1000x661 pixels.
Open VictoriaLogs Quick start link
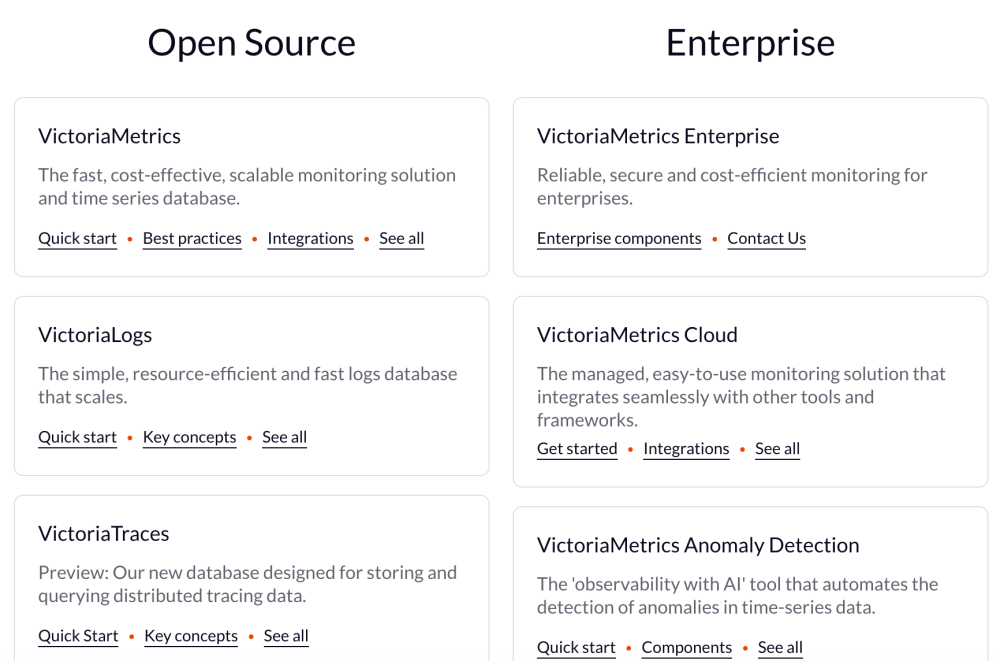point(78,437)
